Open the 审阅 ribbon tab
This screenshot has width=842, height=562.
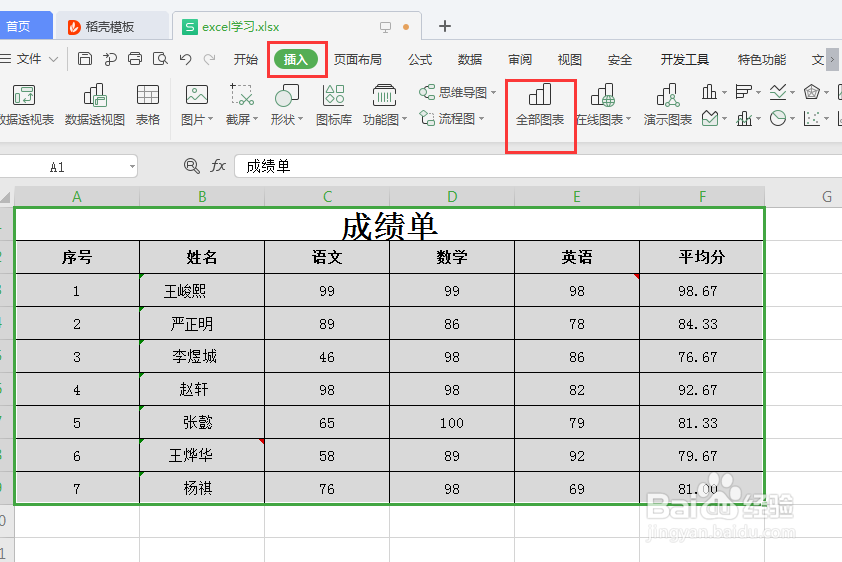point(520,59)
